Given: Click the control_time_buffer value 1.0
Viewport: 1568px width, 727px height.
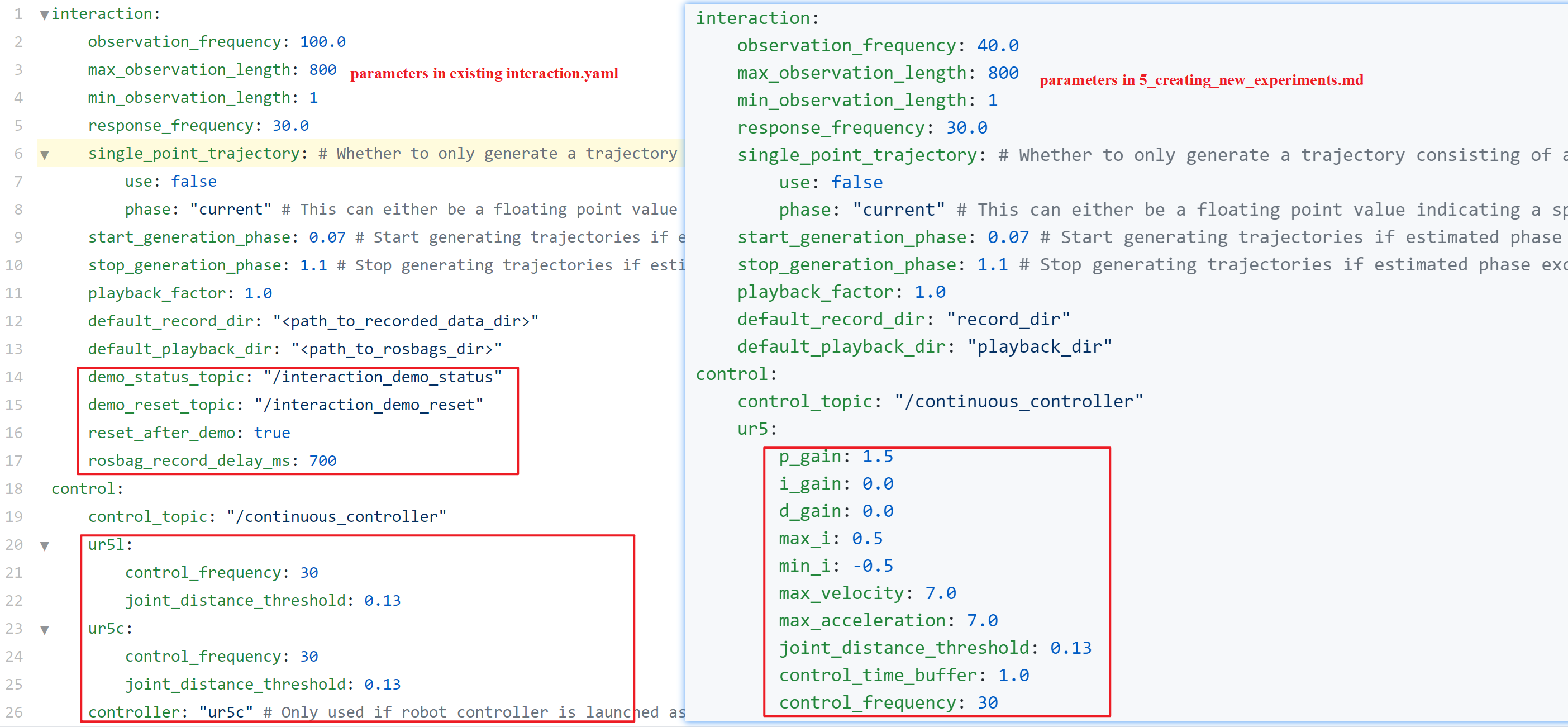Looking at the screenshot, I should [1013, 674].
